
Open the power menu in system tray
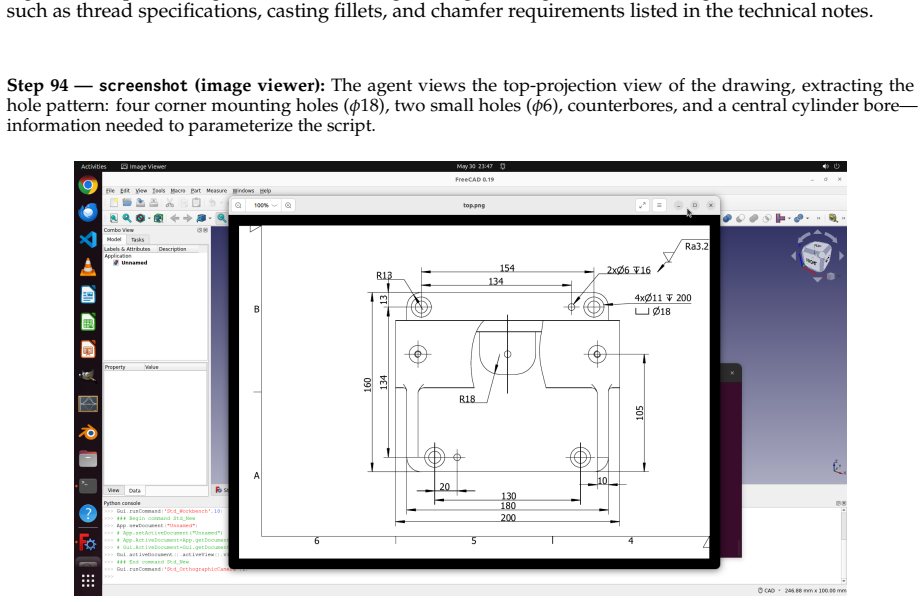[x=836, y=167]
